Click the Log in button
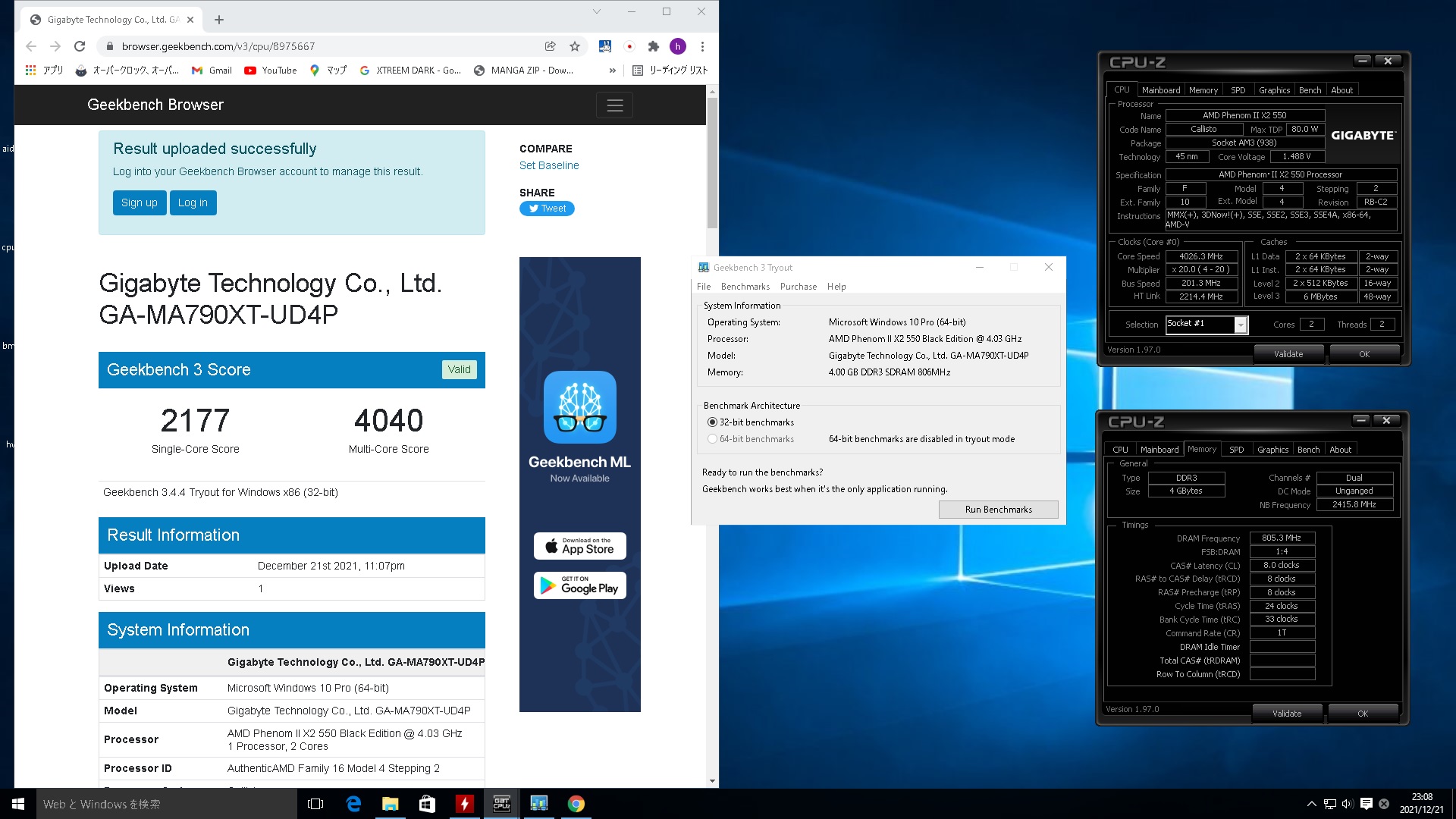1456x819 pixels. (193, 202)
